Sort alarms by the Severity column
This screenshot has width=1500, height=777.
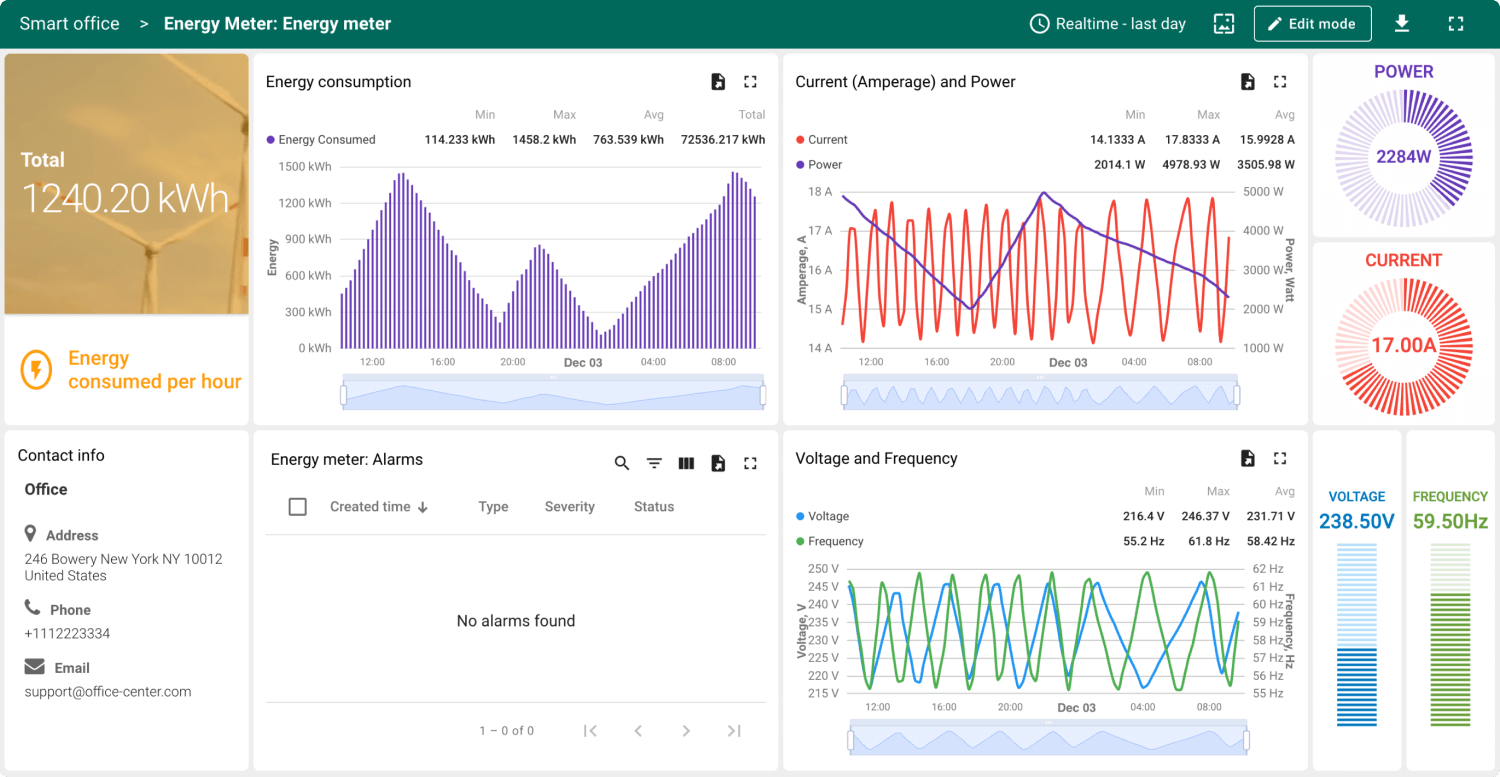[570, 507]
